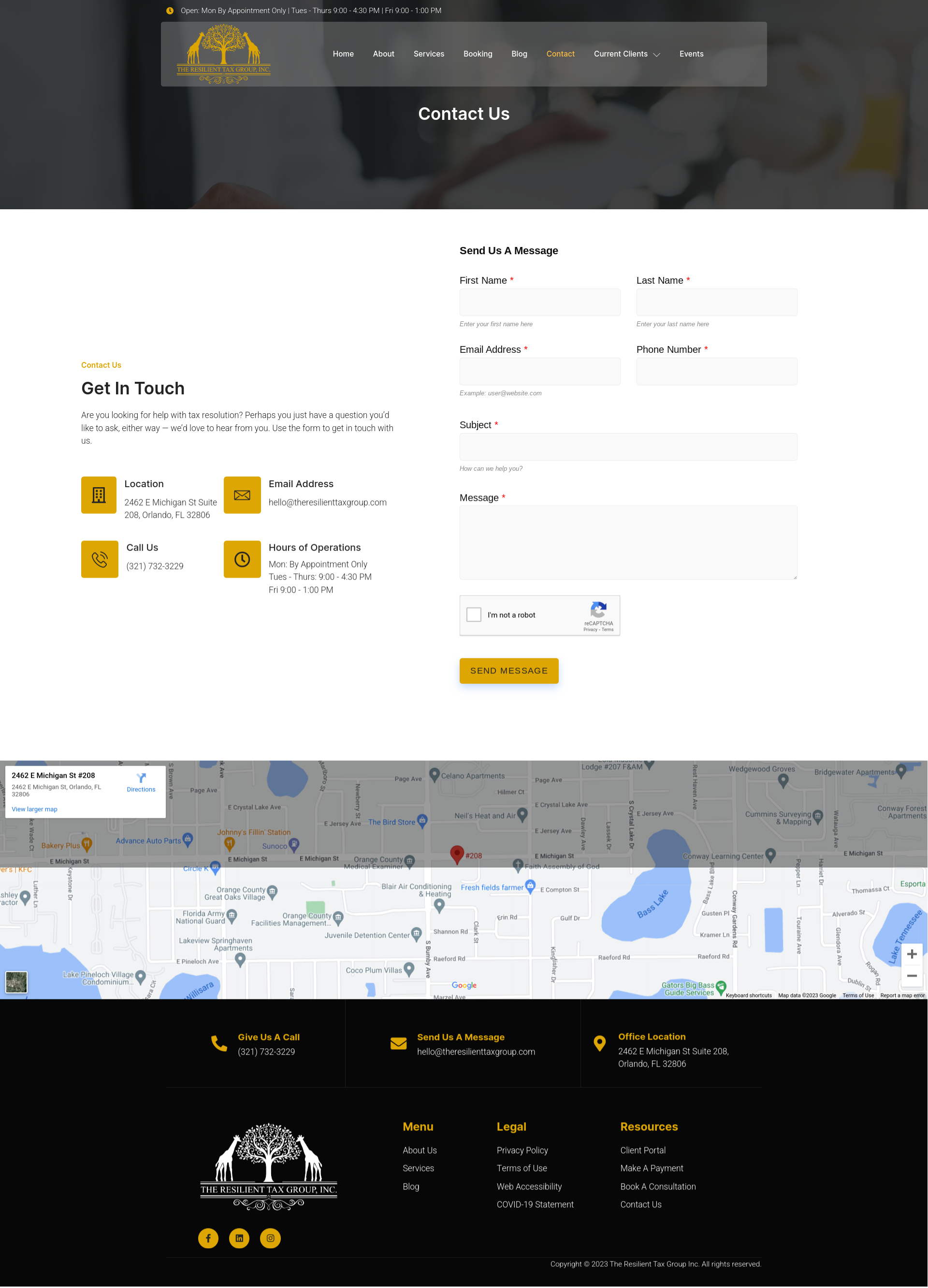Open the Services menu item
This screenshot has height=1288, width=928.
coord(428,54)
